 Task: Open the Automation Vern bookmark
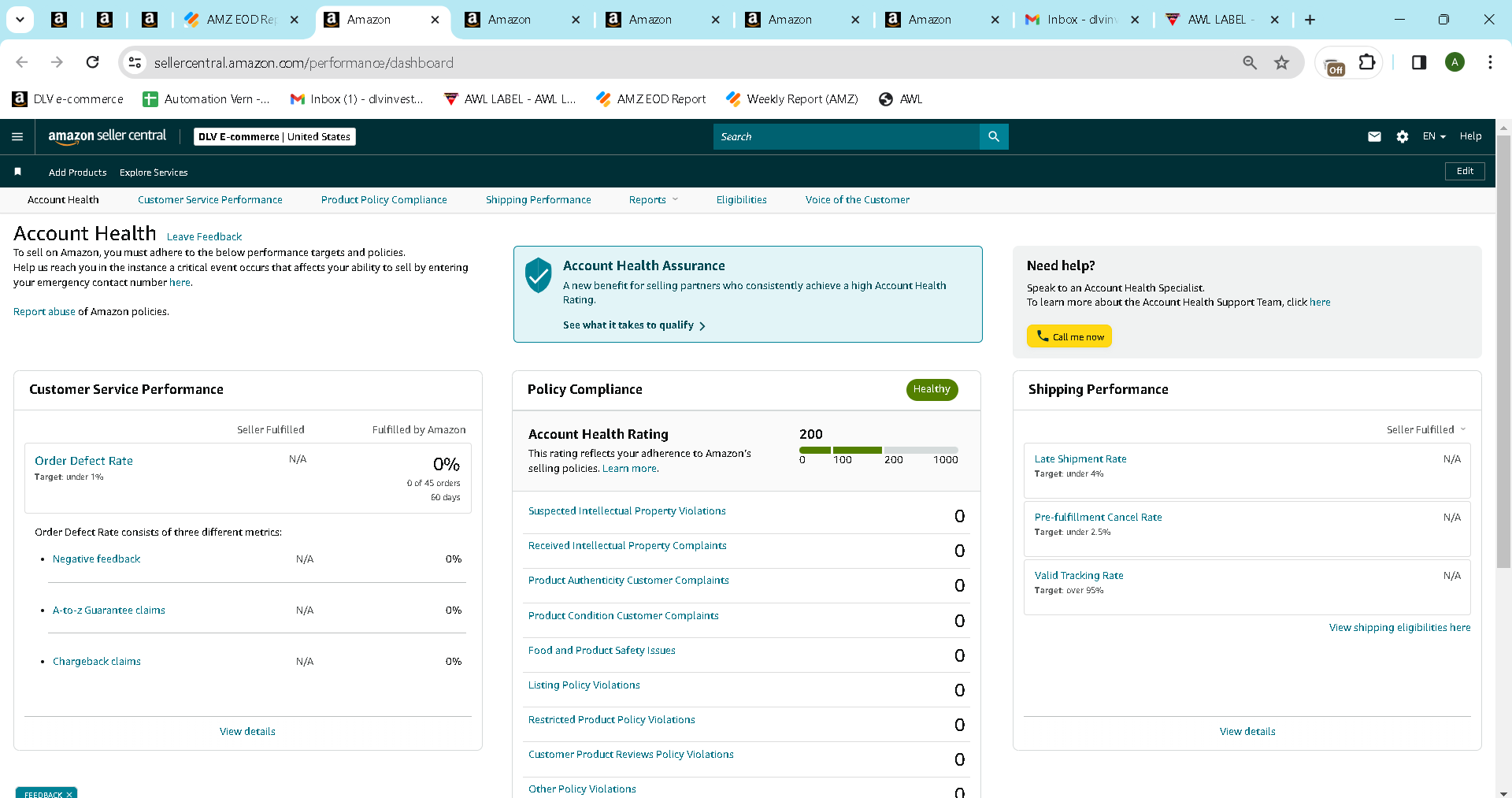(x=206, y=99)
